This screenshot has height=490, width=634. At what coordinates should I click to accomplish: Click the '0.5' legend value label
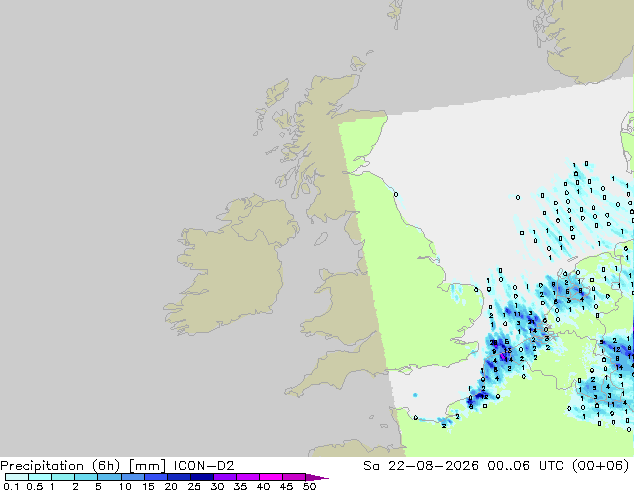pyautogui.click(x=35, y=486)
